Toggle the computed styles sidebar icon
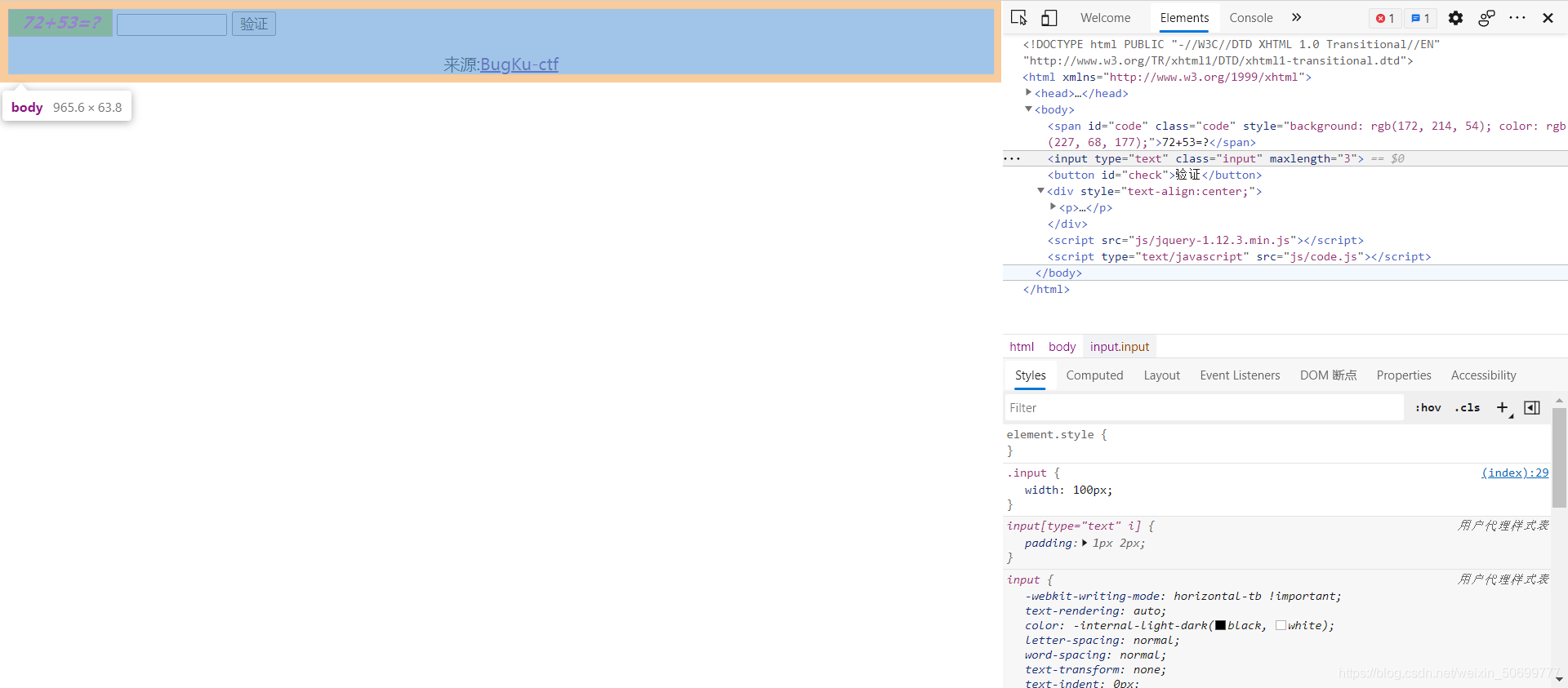The image size is (1568, 688). [x=1532, y=407]
